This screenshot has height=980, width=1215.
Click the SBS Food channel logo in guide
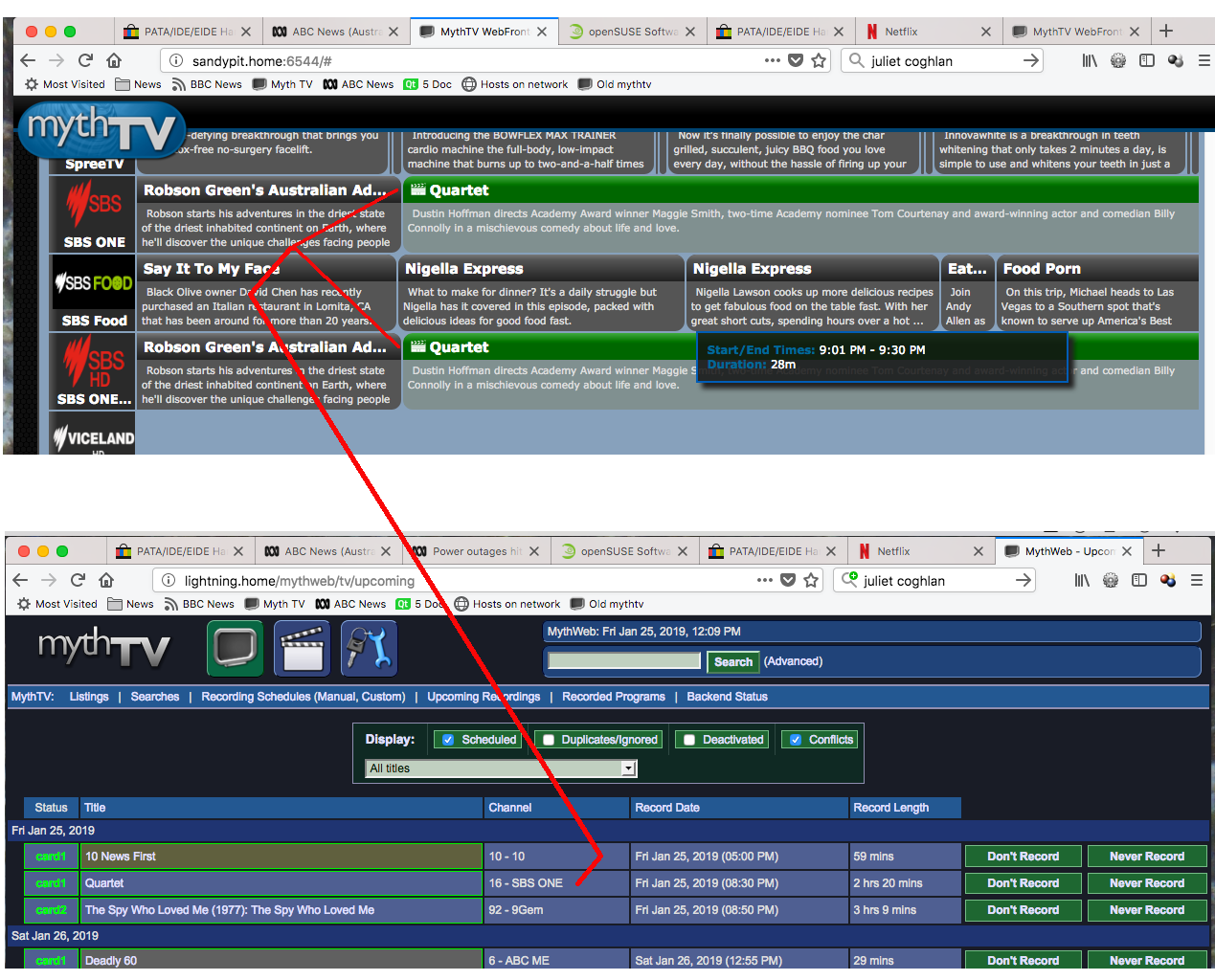pos(93,283)
